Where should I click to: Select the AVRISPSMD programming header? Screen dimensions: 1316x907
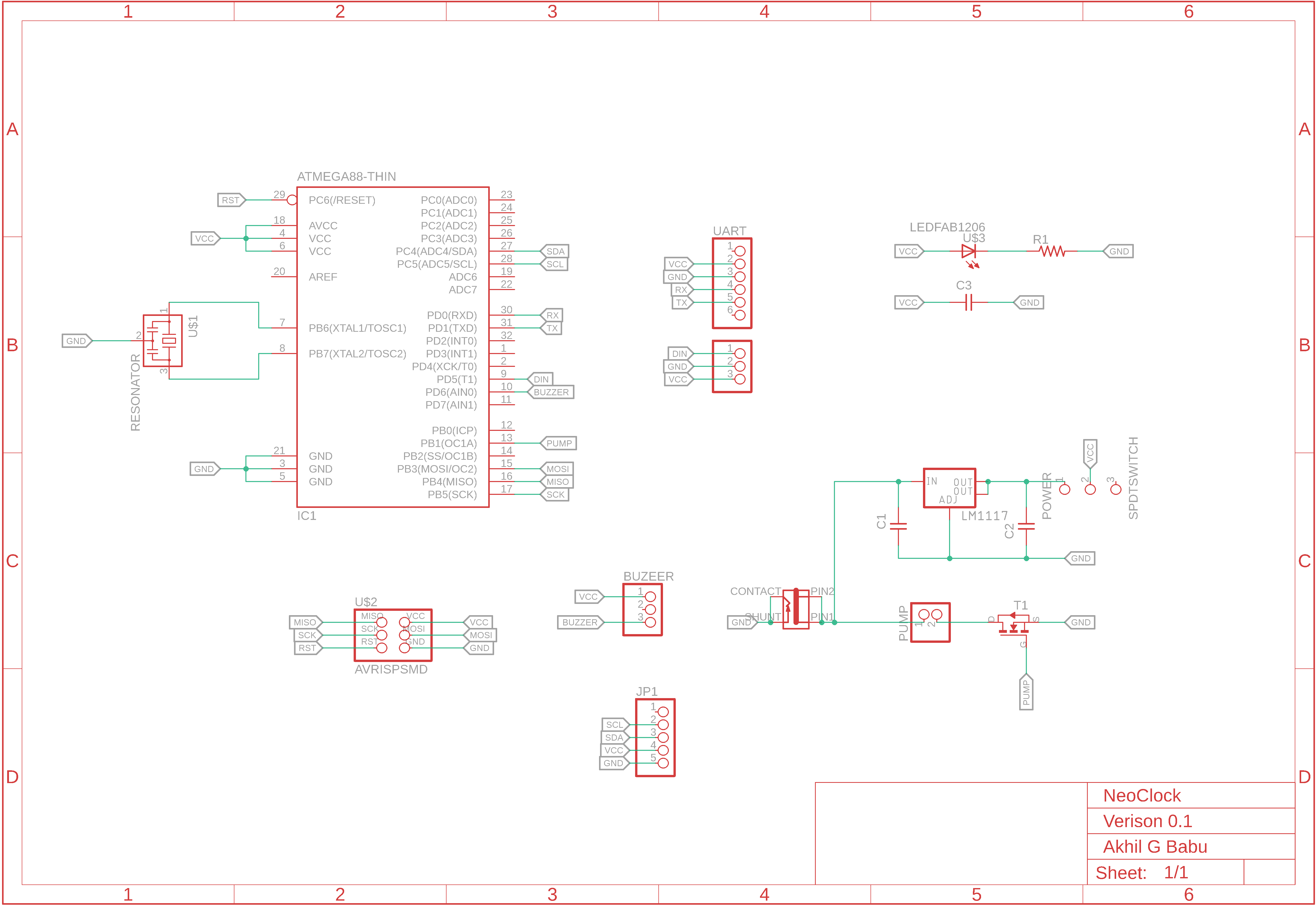[393, 635]
